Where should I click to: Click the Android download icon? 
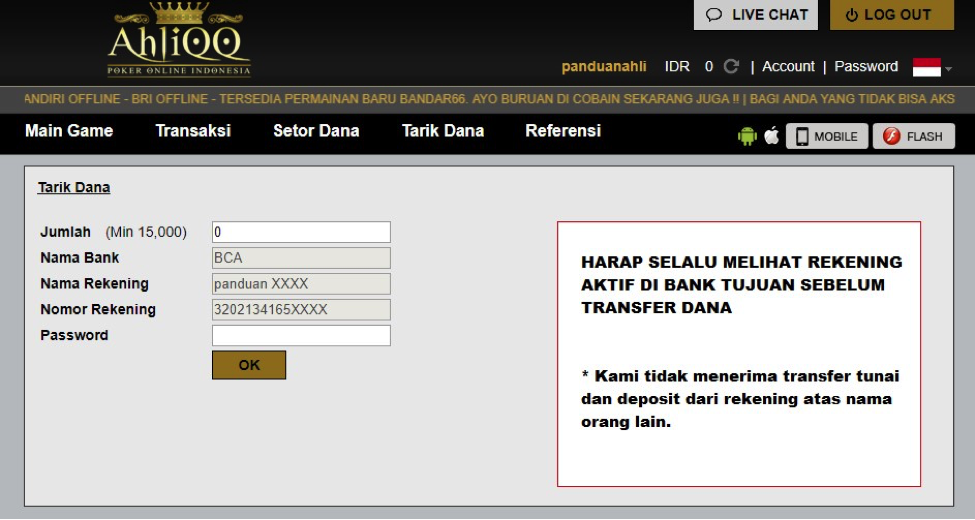click(x=747, y=137)
